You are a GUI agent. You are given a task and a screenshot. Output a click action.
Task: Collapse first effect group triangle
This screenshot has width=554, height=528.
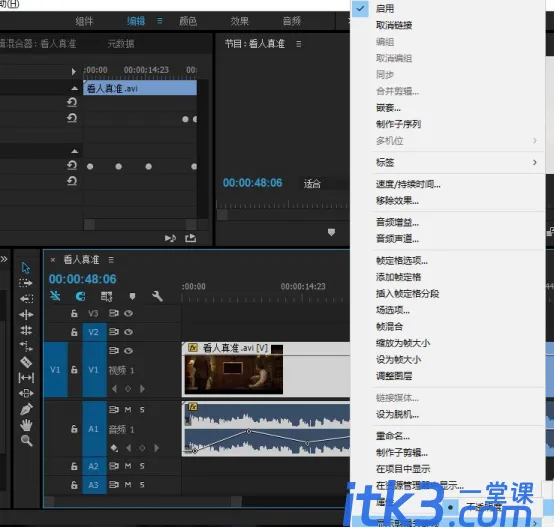click(x=74, y=88)
